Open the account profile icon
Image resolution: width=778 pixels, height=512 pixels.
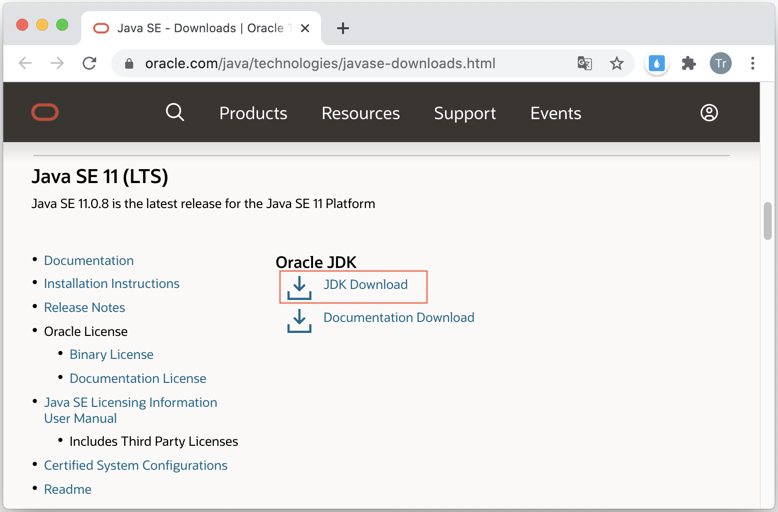pos(709,113)
